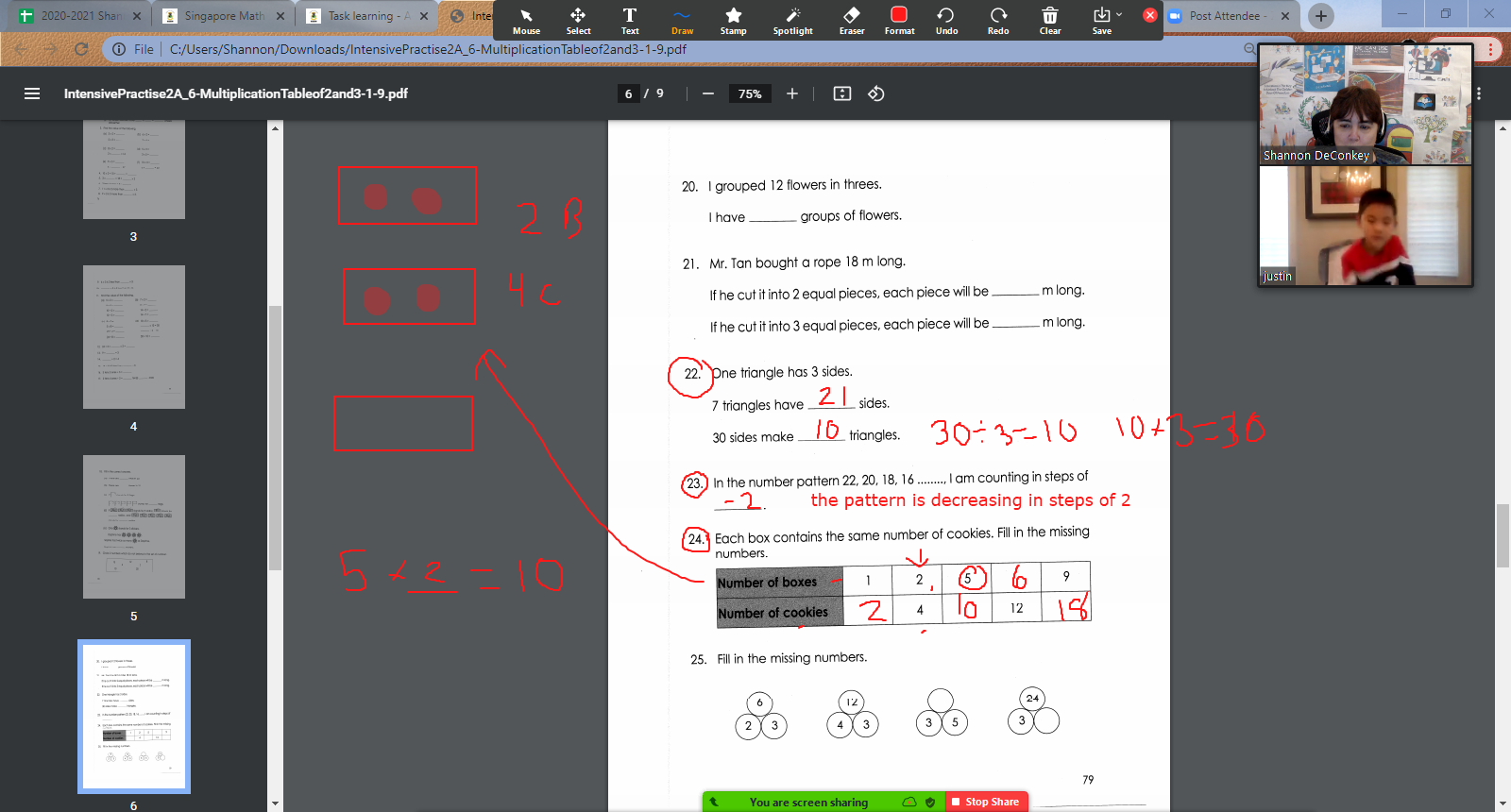Open page 3 thumbnail
The width and height of the screenshot is (1511, 812).
pos(134,170)
